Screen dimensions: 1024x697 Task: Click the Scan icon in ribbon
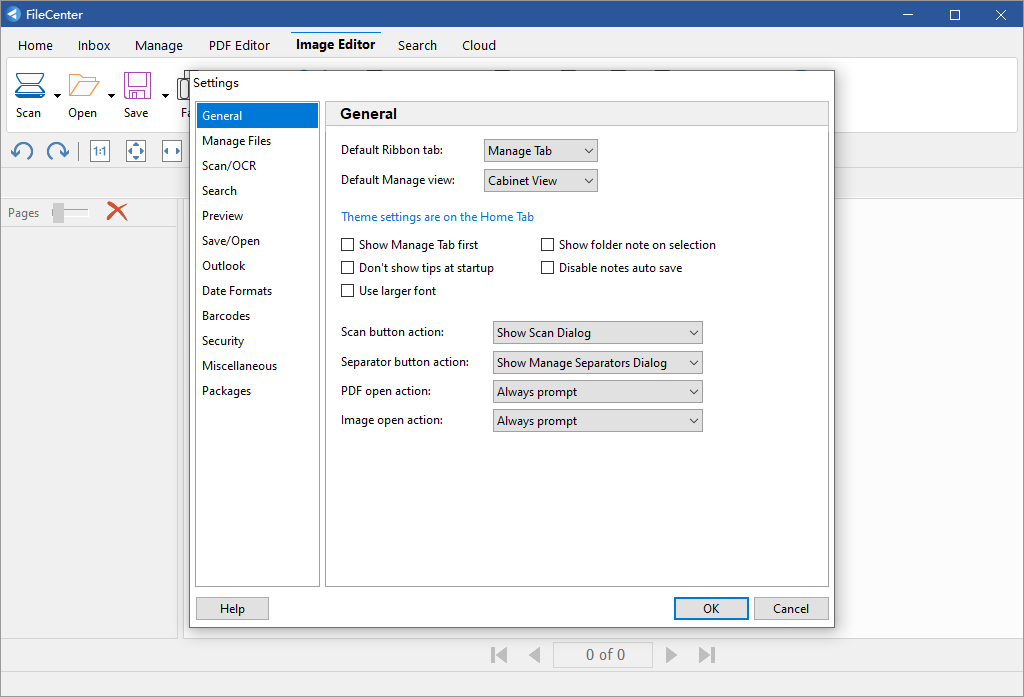tap(29, 86)
